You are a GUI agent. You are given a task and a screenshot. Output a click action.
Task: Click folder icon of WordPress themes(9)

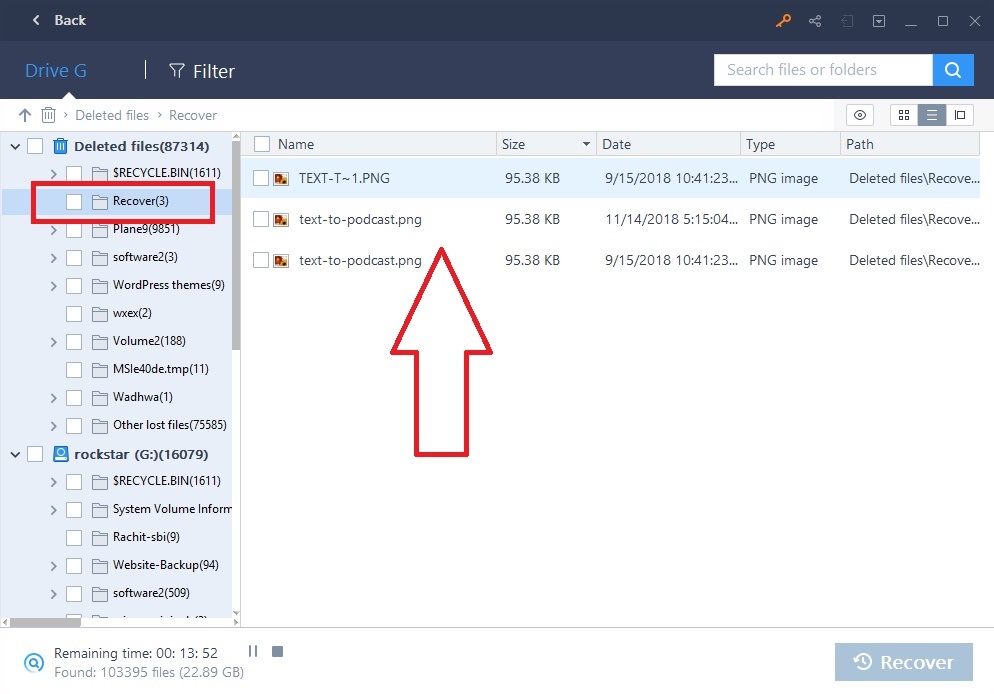click(x=100, y=286)
